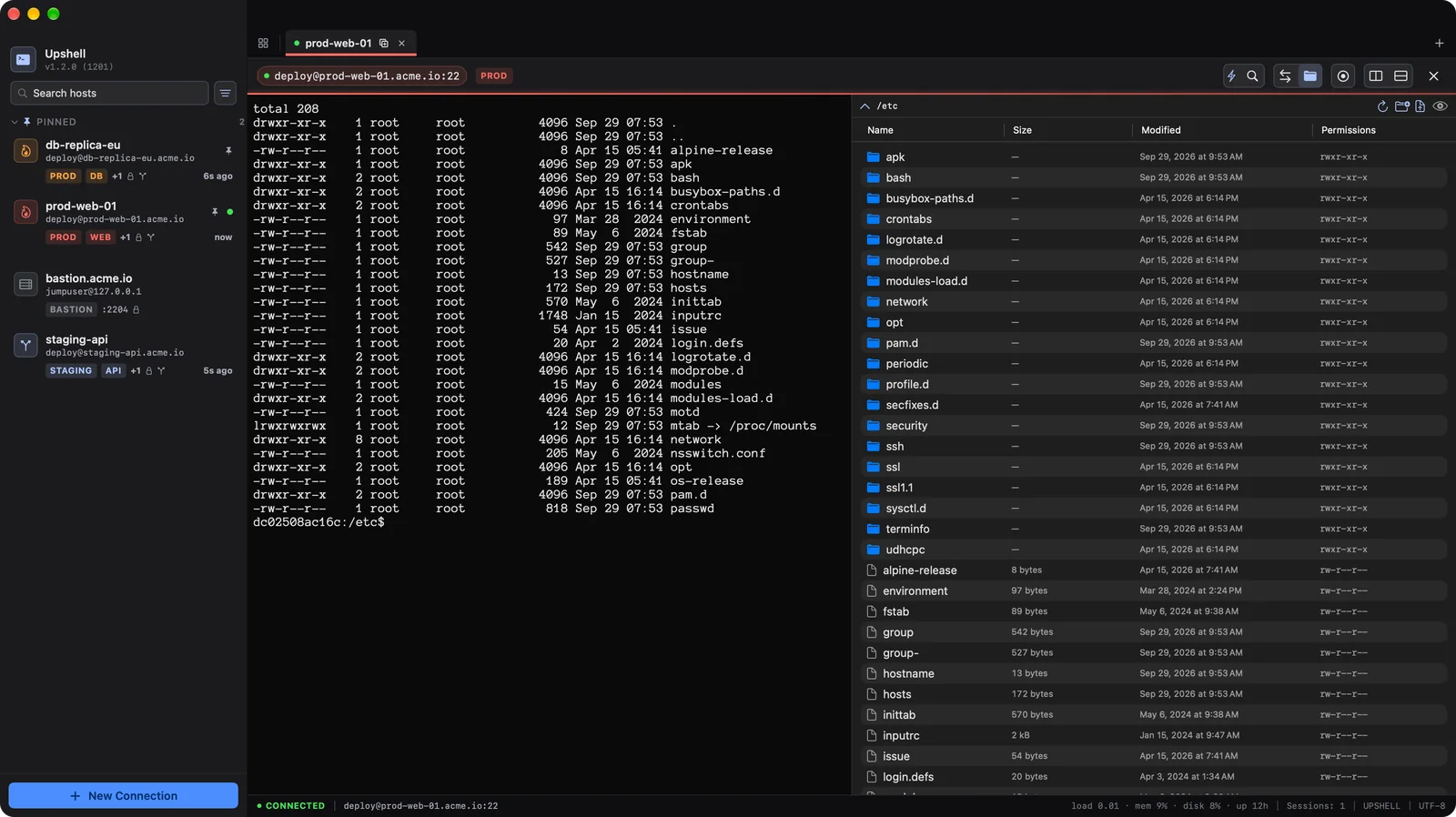Viewport: 1456px width, 817px height.
Task: Select the hostname file row
Action: tap(1154, 673)
